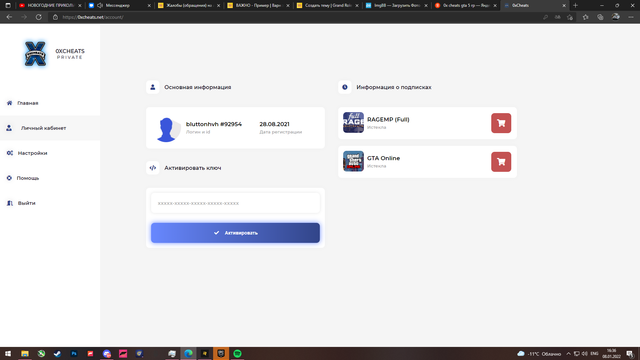Show hidden system tray icons
Viewport: 640px width, 360px height.
tap(568, 353)
